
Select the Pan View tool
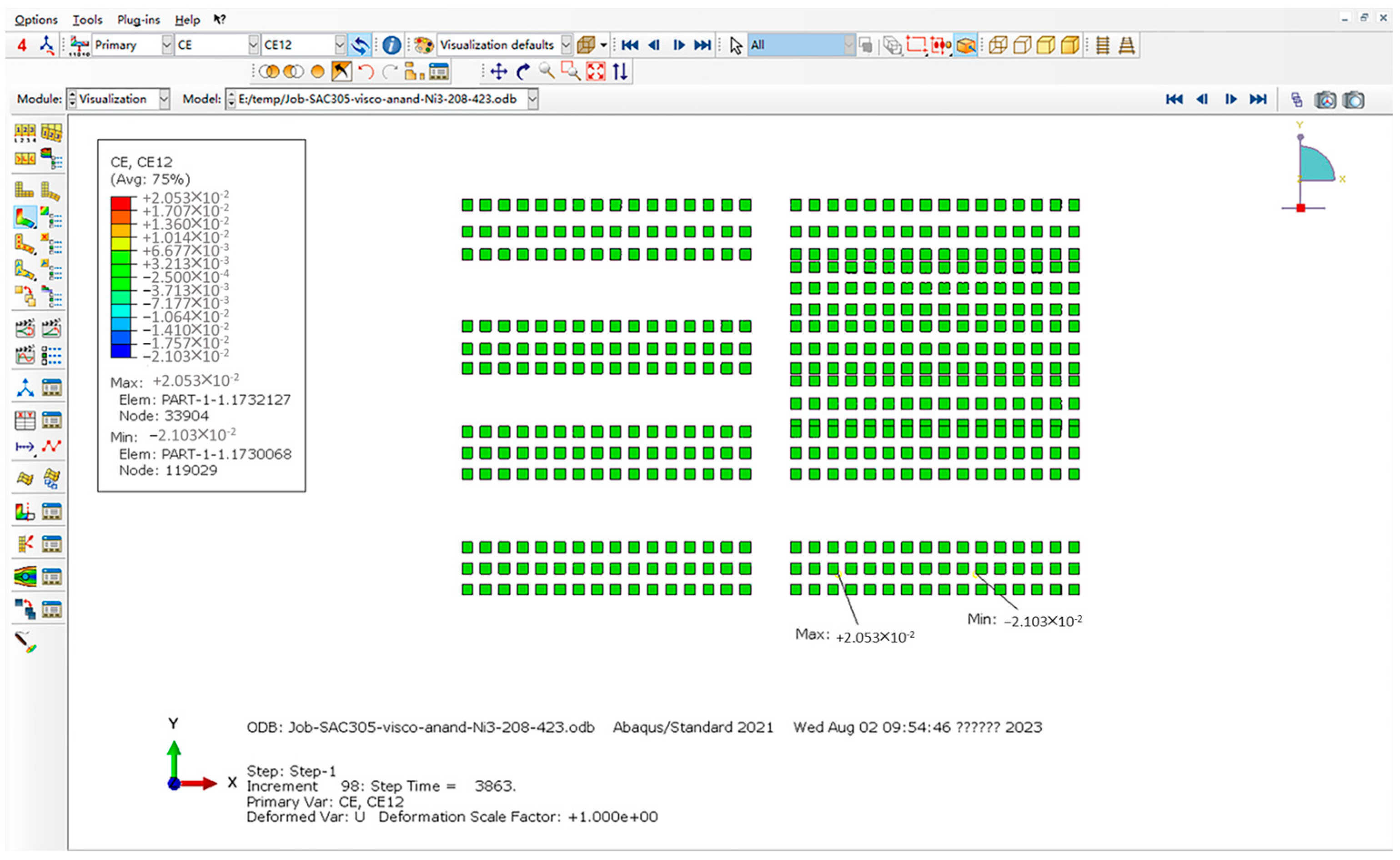coord(499,72)
